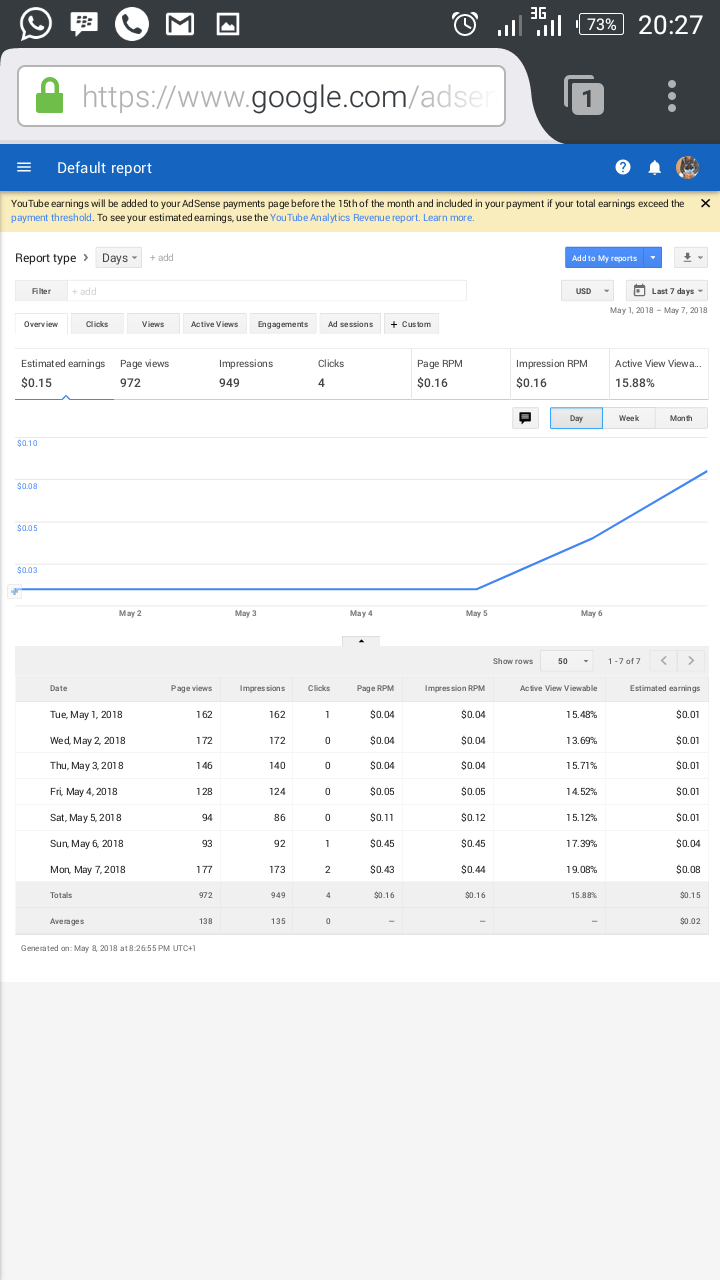Open the USD currency dropdown

point(587,291)
